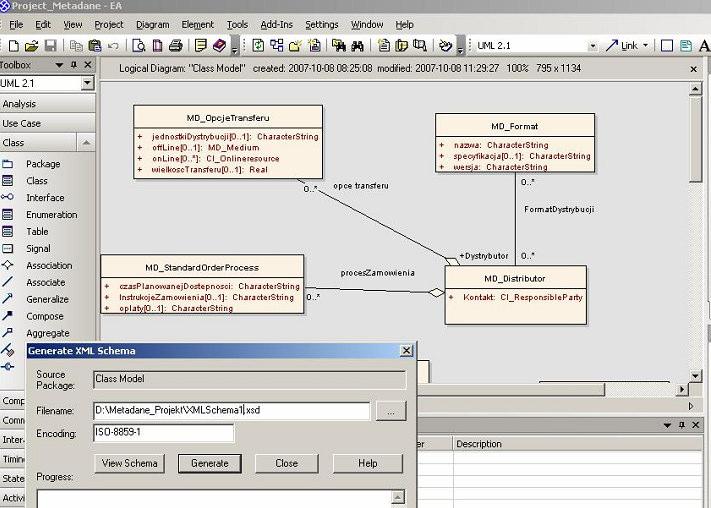
Task: Expand the Use Case toolbox section
Action: [x=47, y=123]
